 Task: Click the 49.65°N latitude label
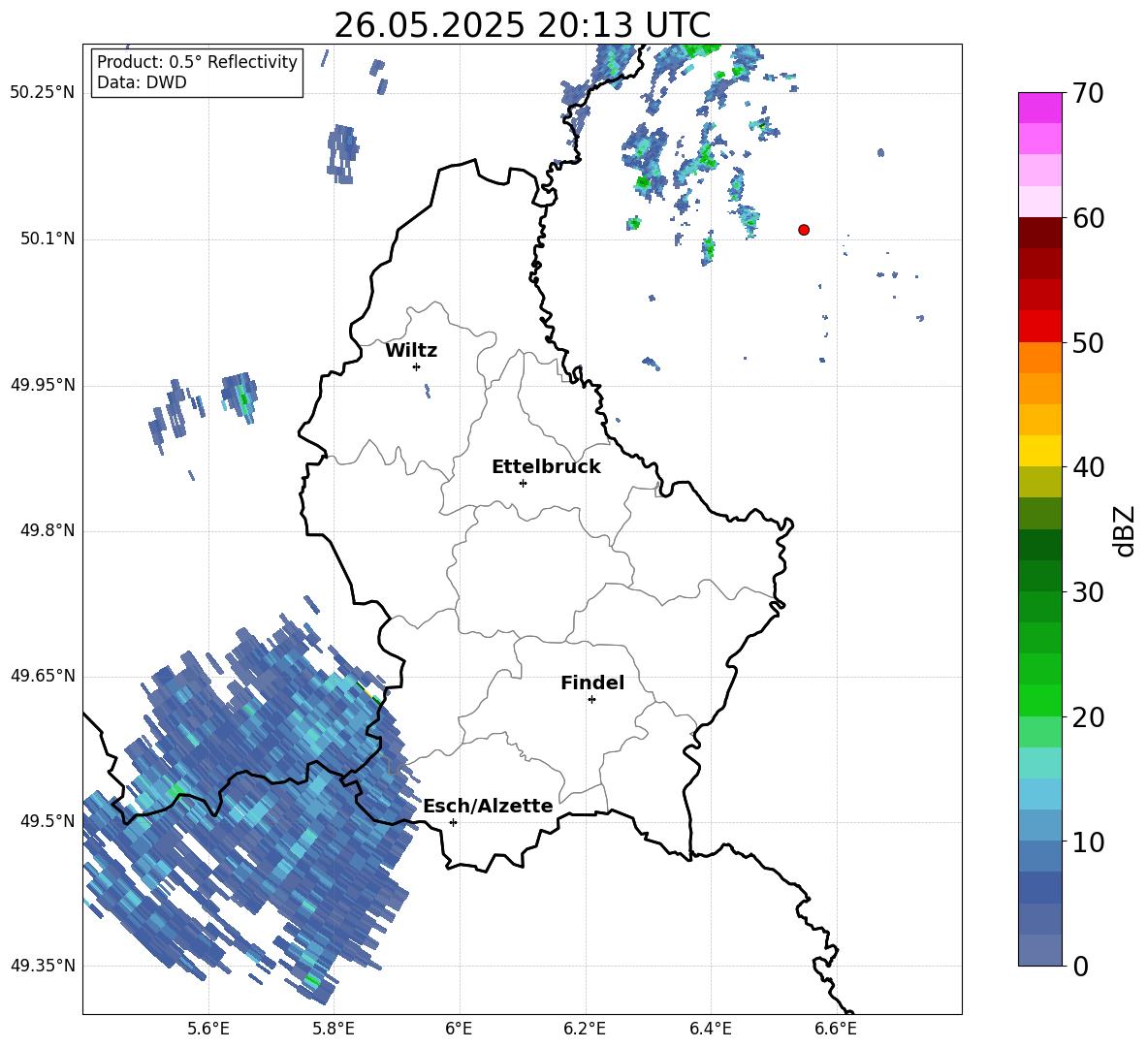coord(43,676)
